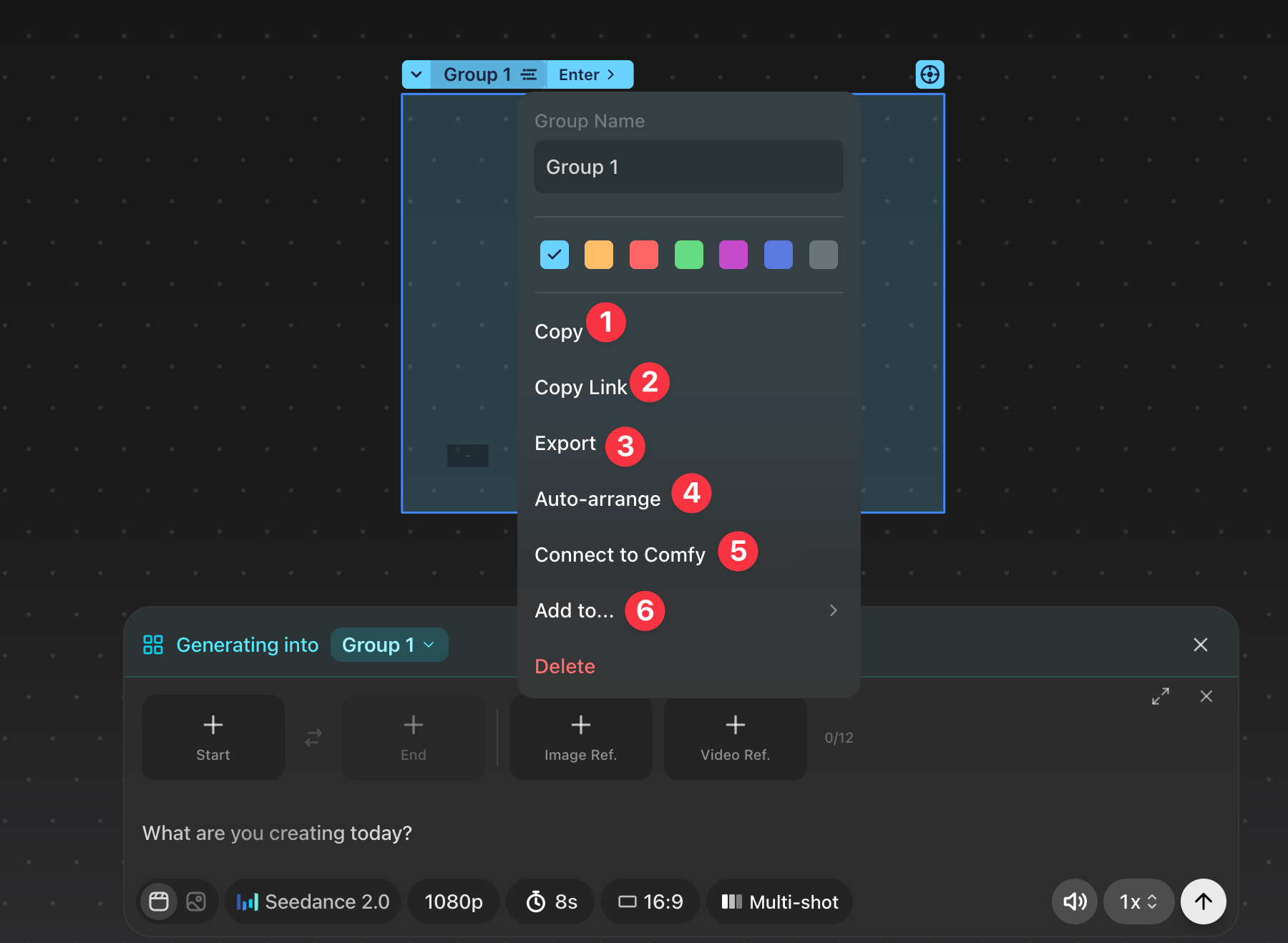
Task: Expand the prompt panel to fullscreen
Action: [x=1161, y=696]
